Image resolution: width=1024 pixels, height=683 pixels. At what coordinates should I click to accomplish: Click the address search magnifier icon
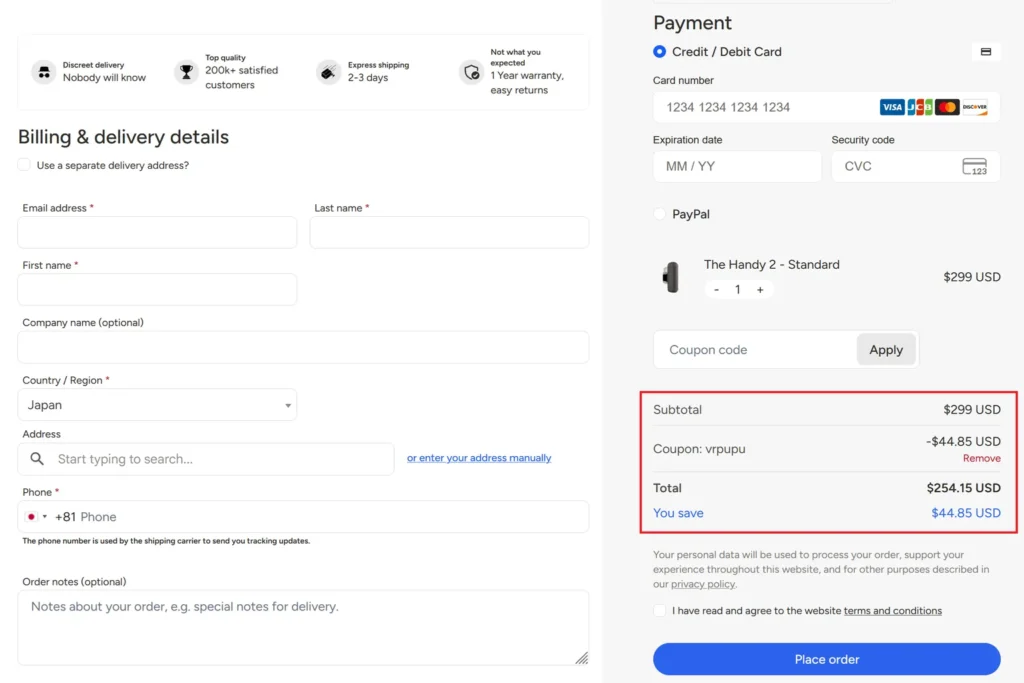pyautogui.click(x=37, y=459)
